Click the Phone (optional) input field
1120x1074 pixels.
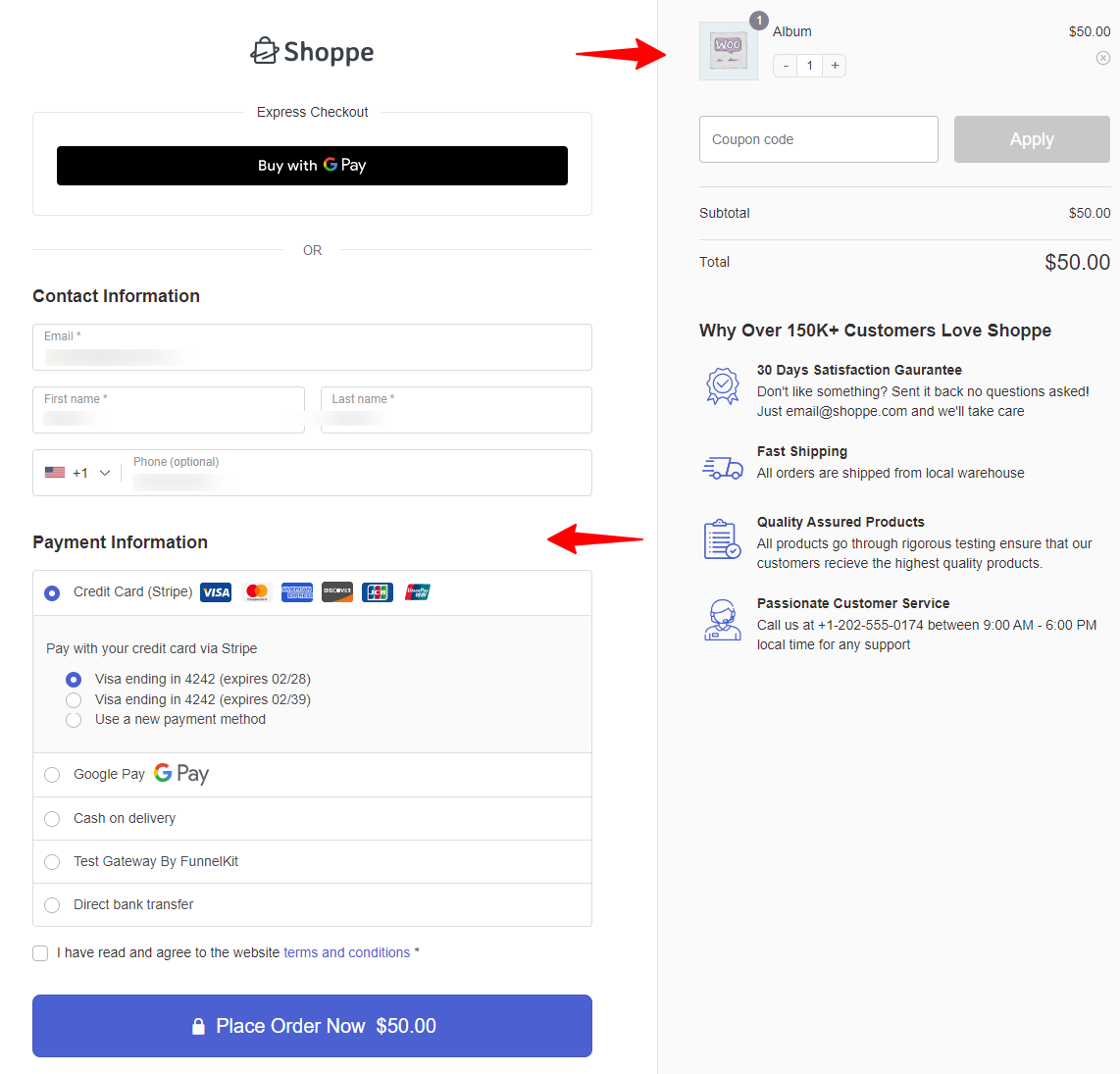point(357,473)
